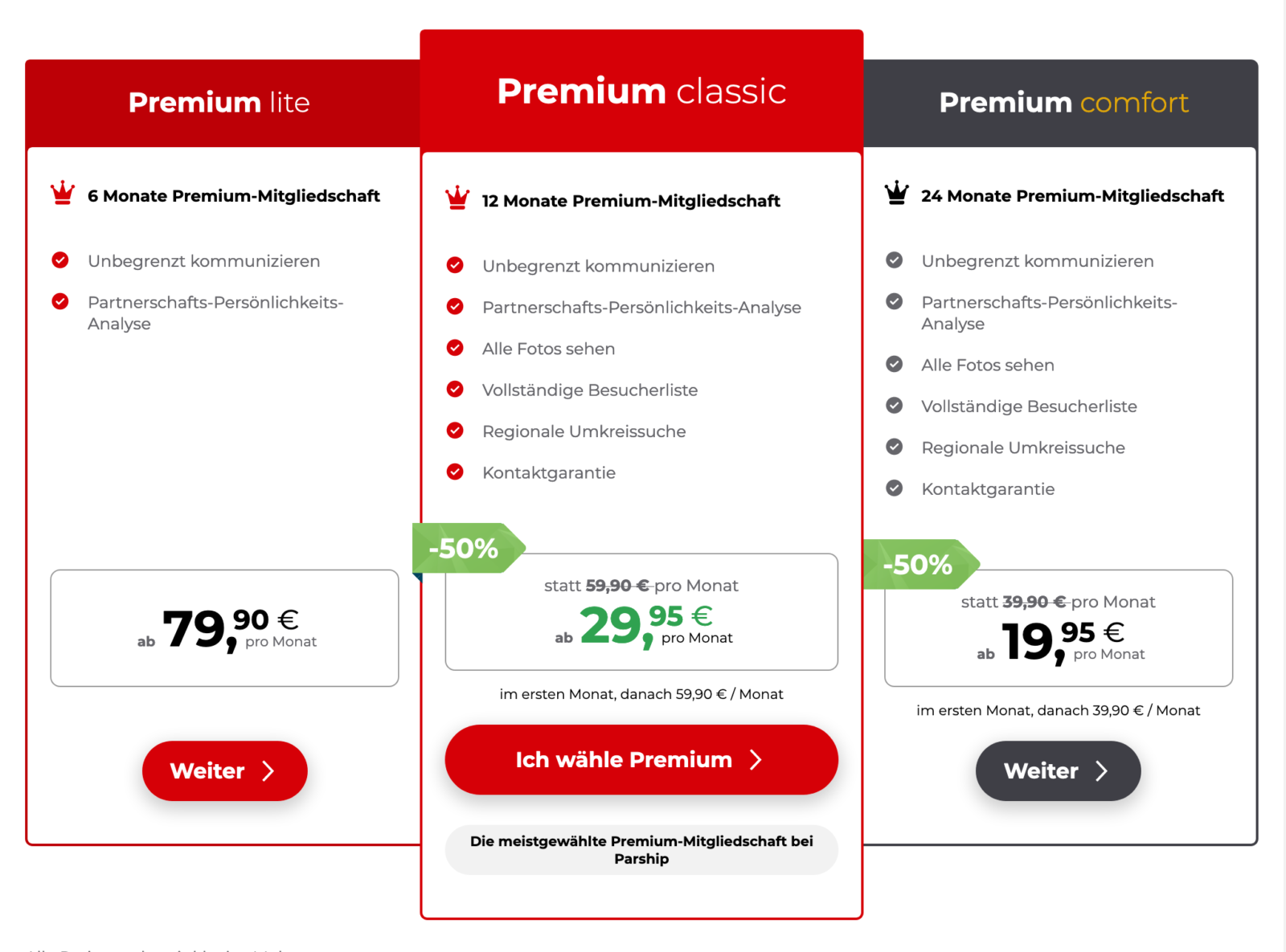1286x952 pixels.
Task: Click the gray checkmark next to Vollständige Besucherliste
Action: point(894,405)
